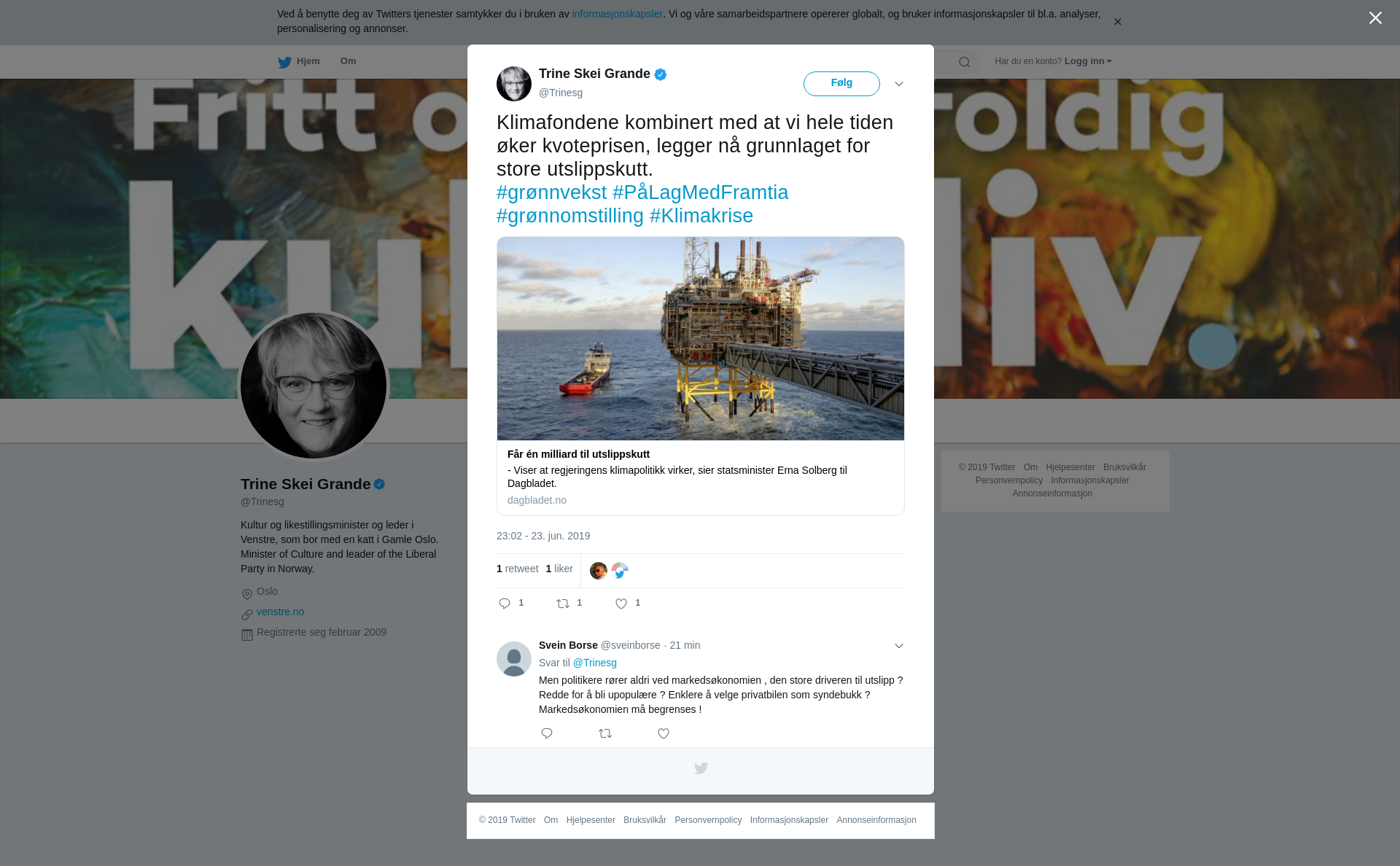
Task: Dismiss the cookie notice banner
Action: tap(1117, 22)
